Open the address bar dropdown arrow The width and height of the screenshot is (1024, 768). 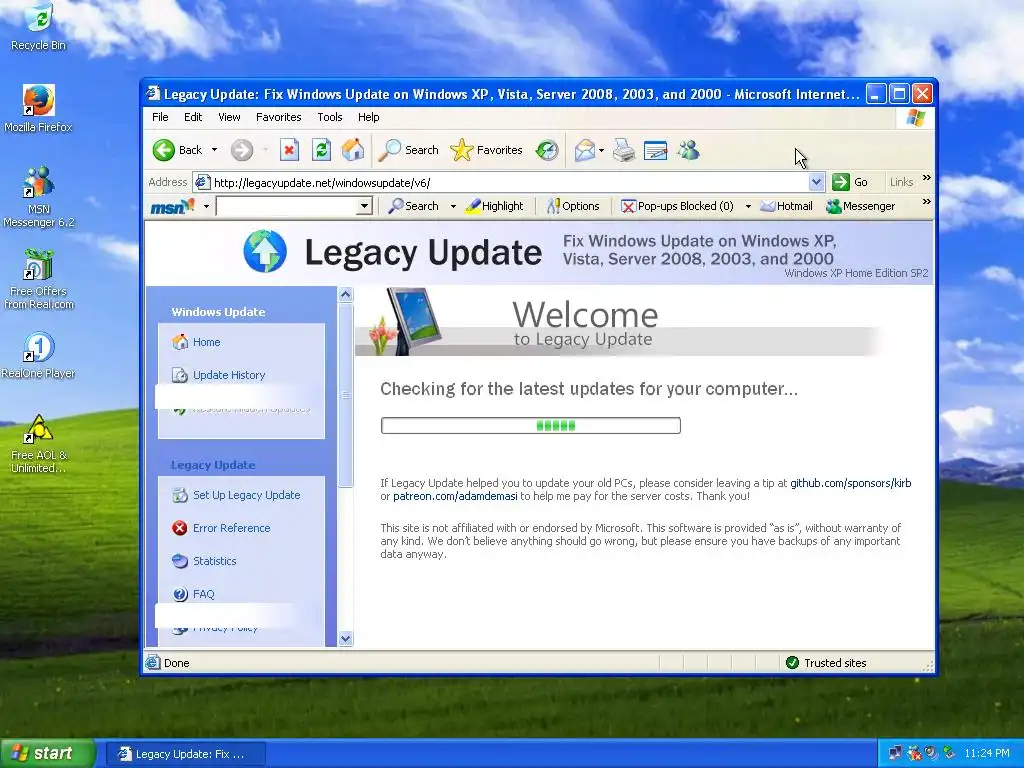[x=816, y=182]
